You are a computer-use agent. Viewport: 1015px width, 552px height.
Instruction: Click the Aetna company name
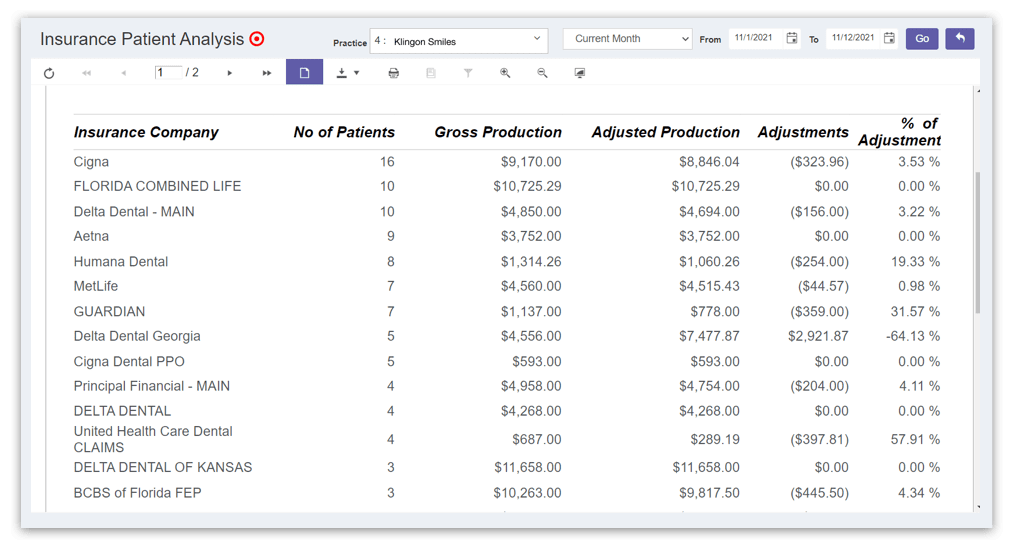click(91, 236)
